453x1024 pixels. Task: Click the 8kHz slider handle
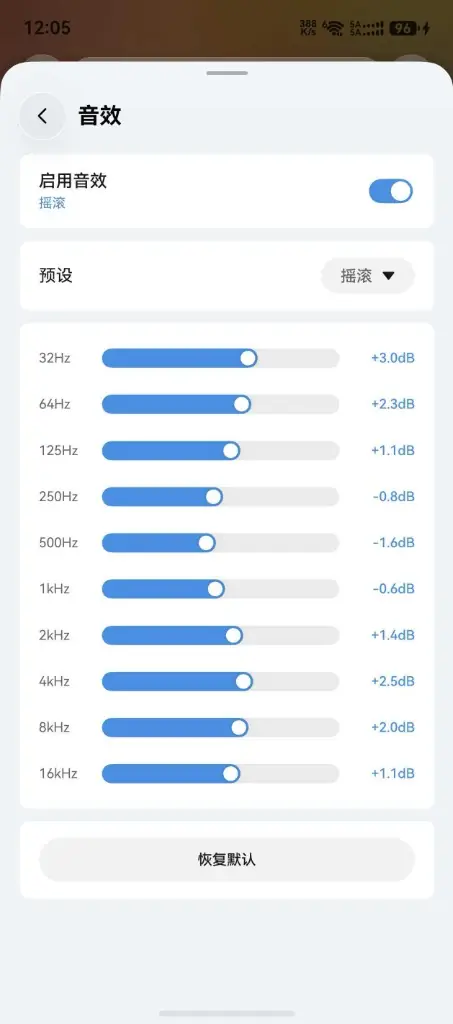point(239,728)
